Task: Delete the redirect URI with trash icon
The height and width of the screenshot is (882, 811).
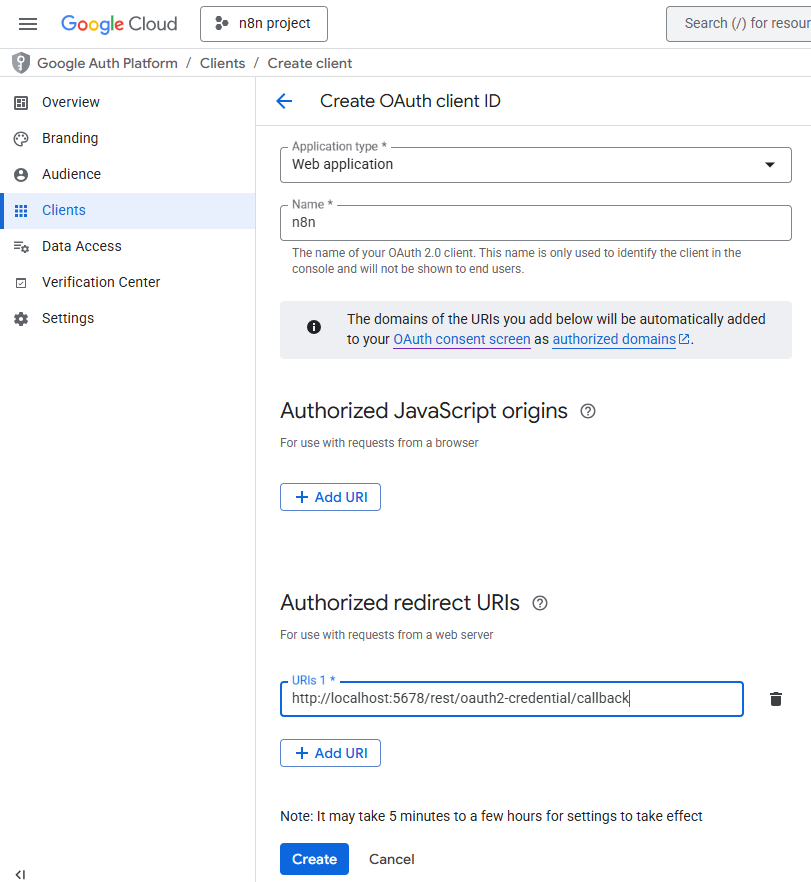Action: click(x=775, y=699)
